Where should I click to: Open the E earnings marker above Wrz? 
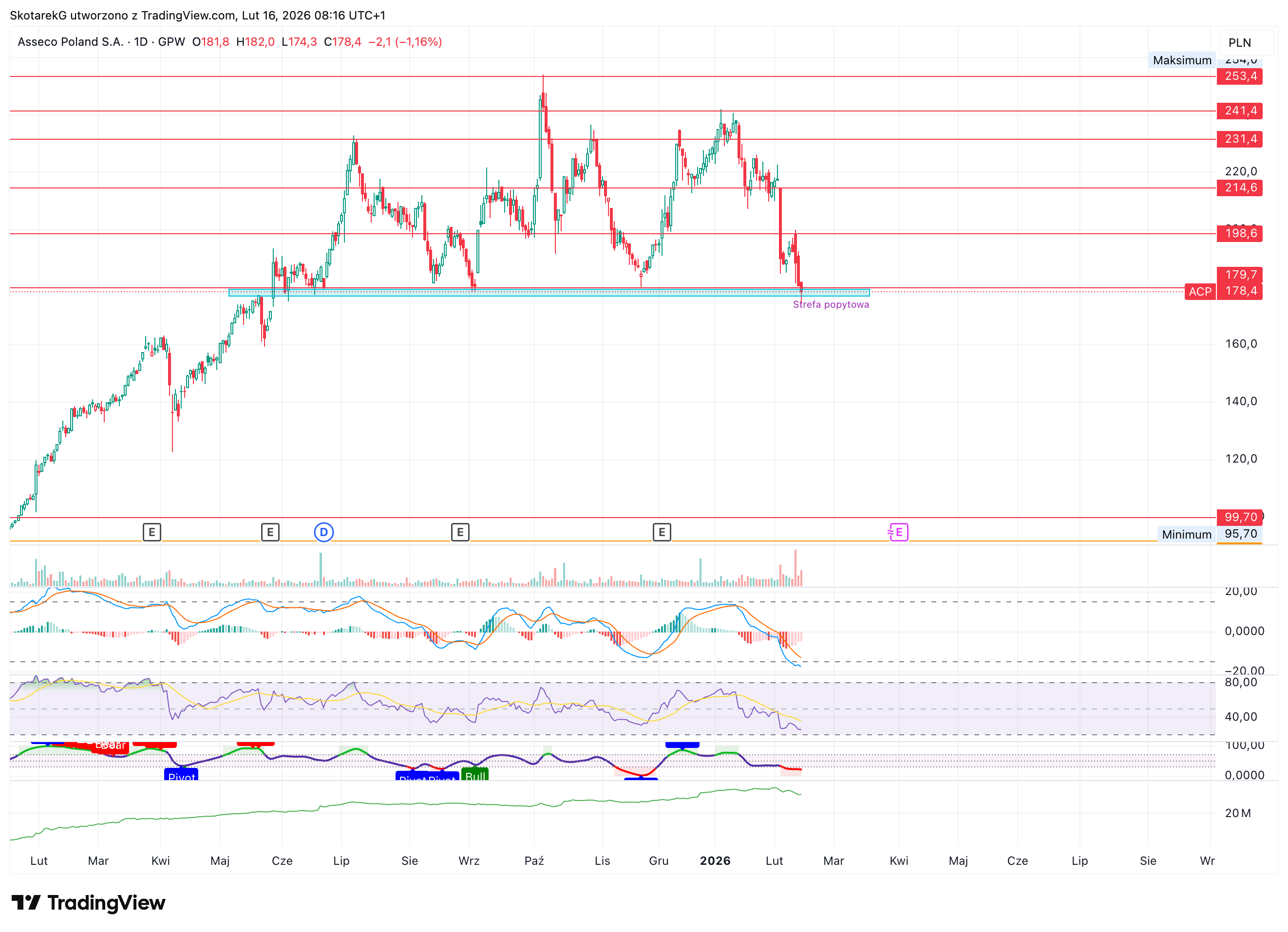pos(460,532)
